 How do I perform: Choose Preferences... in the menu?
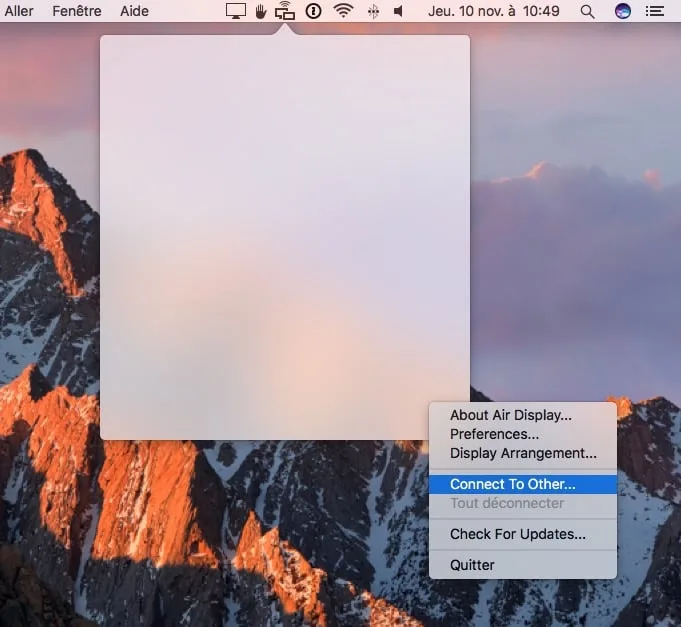(x=523, y=434)
